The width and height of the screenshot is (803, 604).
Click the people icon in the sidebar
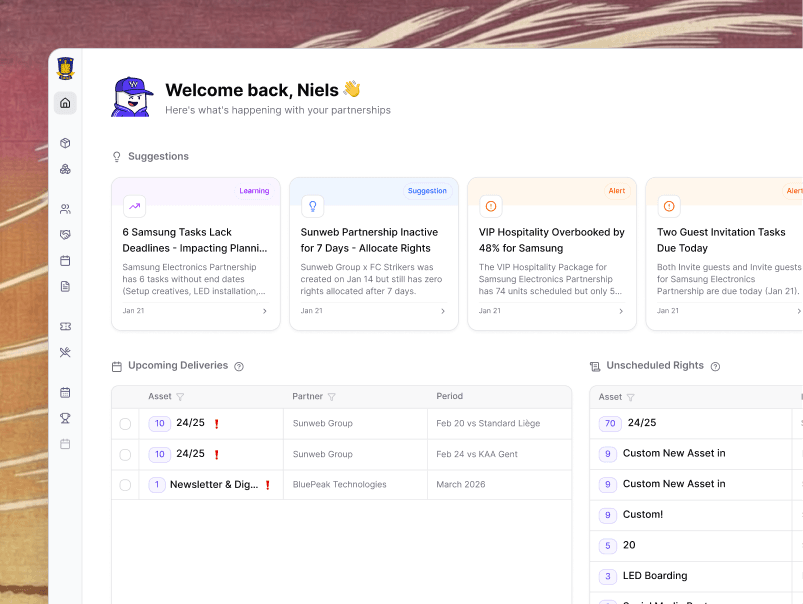coord(65,209)
